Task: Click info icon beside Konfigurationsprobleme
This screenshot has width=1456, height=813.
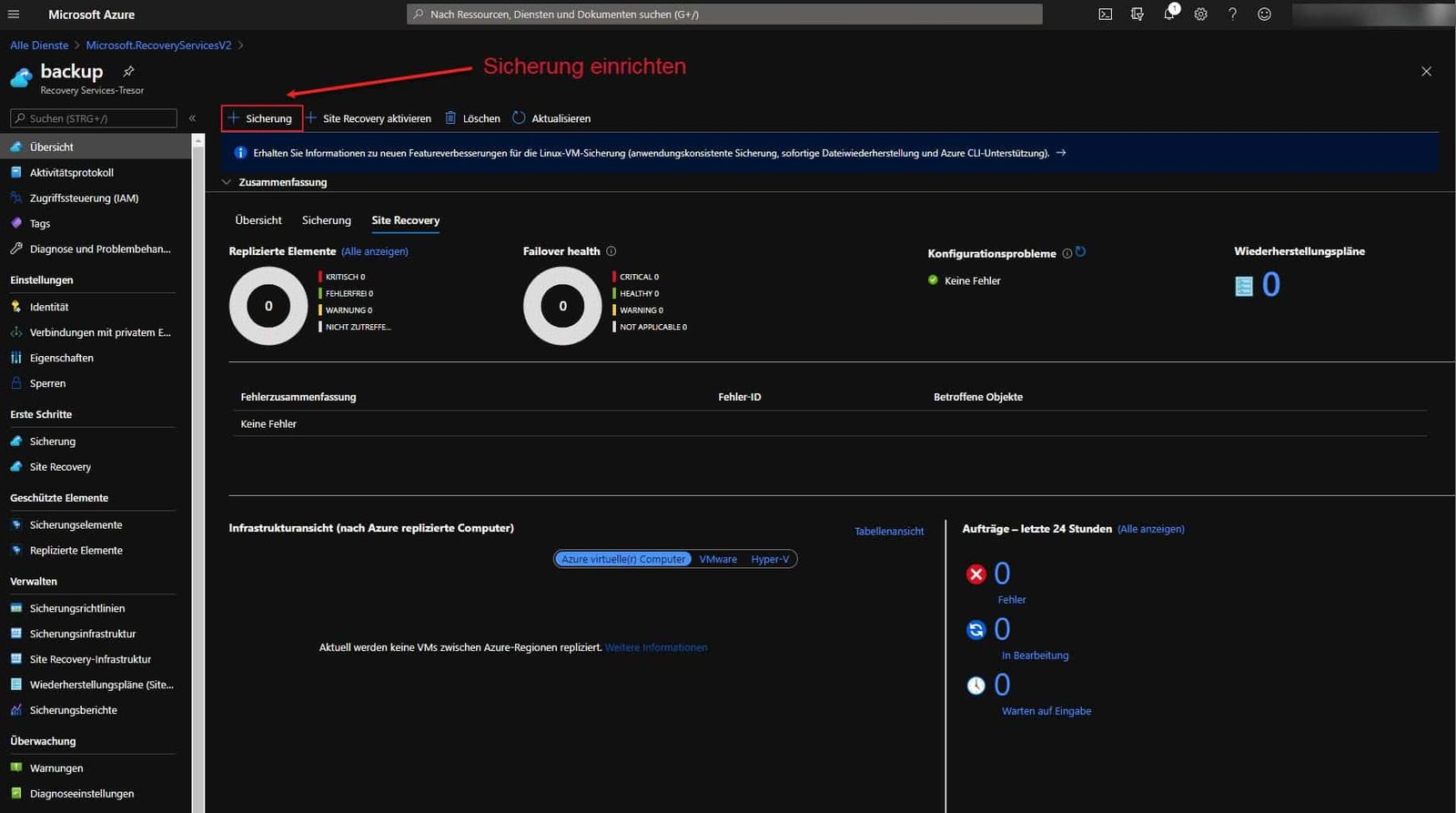Action: click(1067, 253)
